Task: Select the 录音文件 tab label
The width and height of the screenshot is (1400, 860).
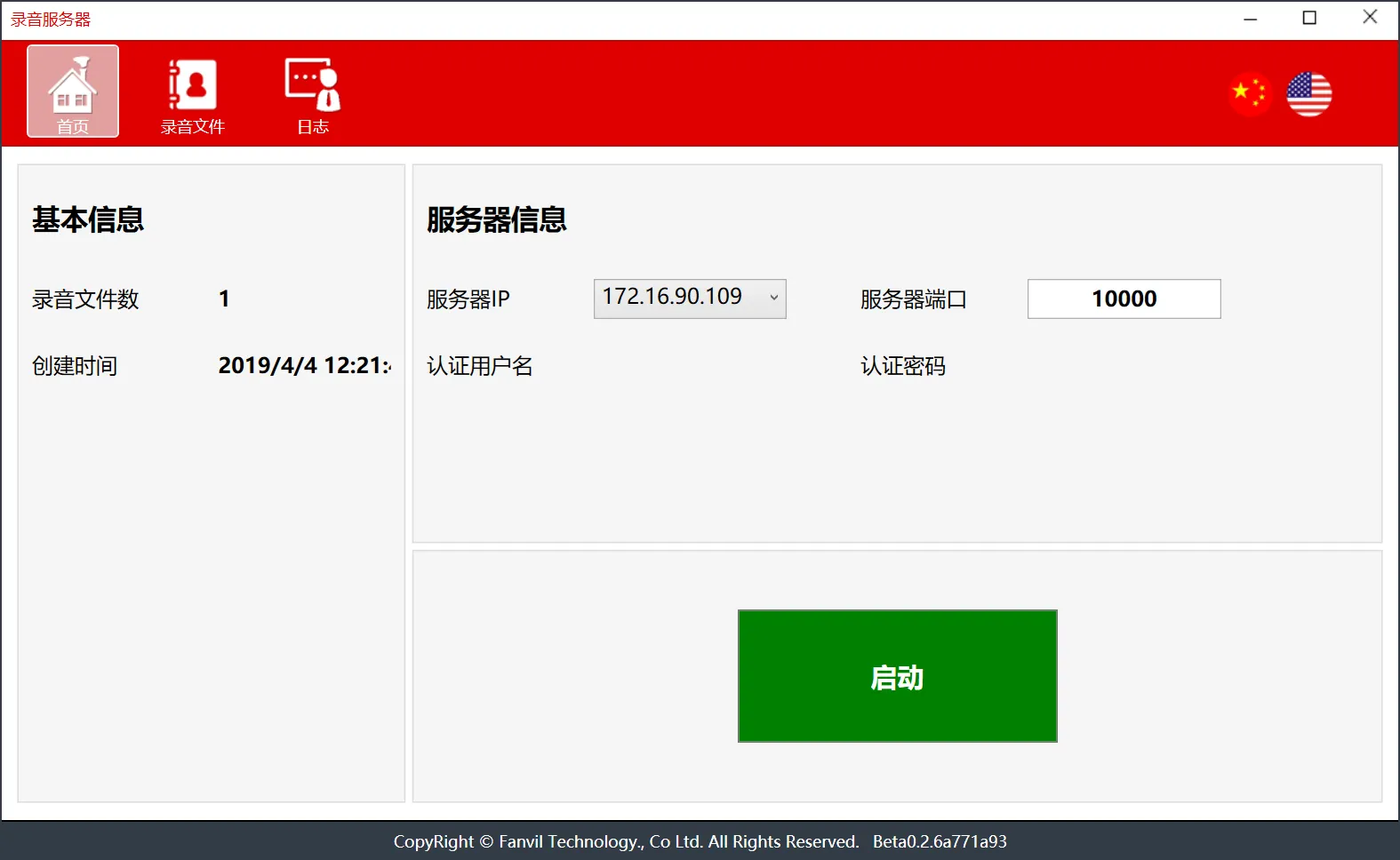Action: 192,127
